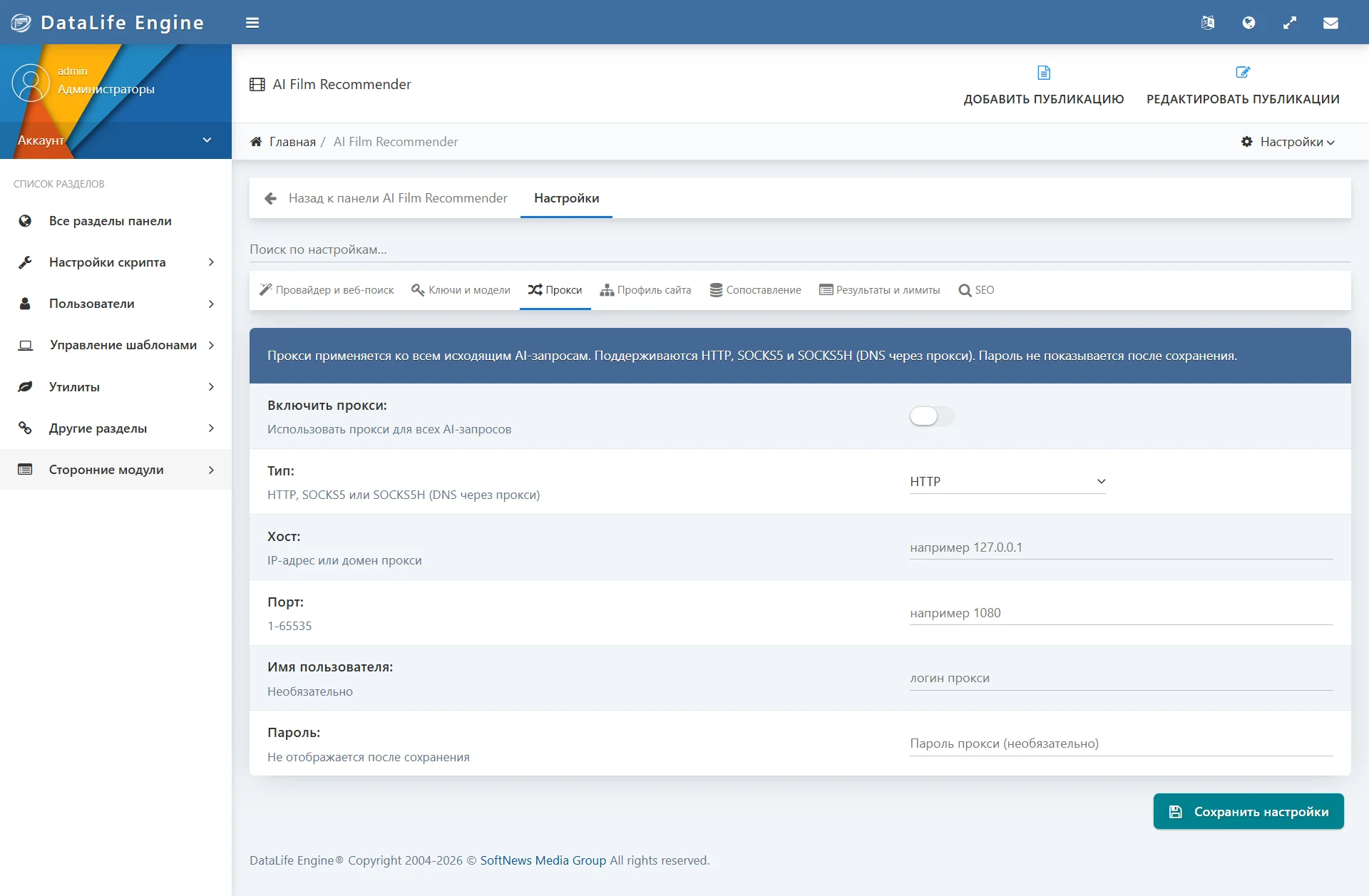Click the list icon for Сторонние модули
The image size is (1369, 896).
(25, 470)
